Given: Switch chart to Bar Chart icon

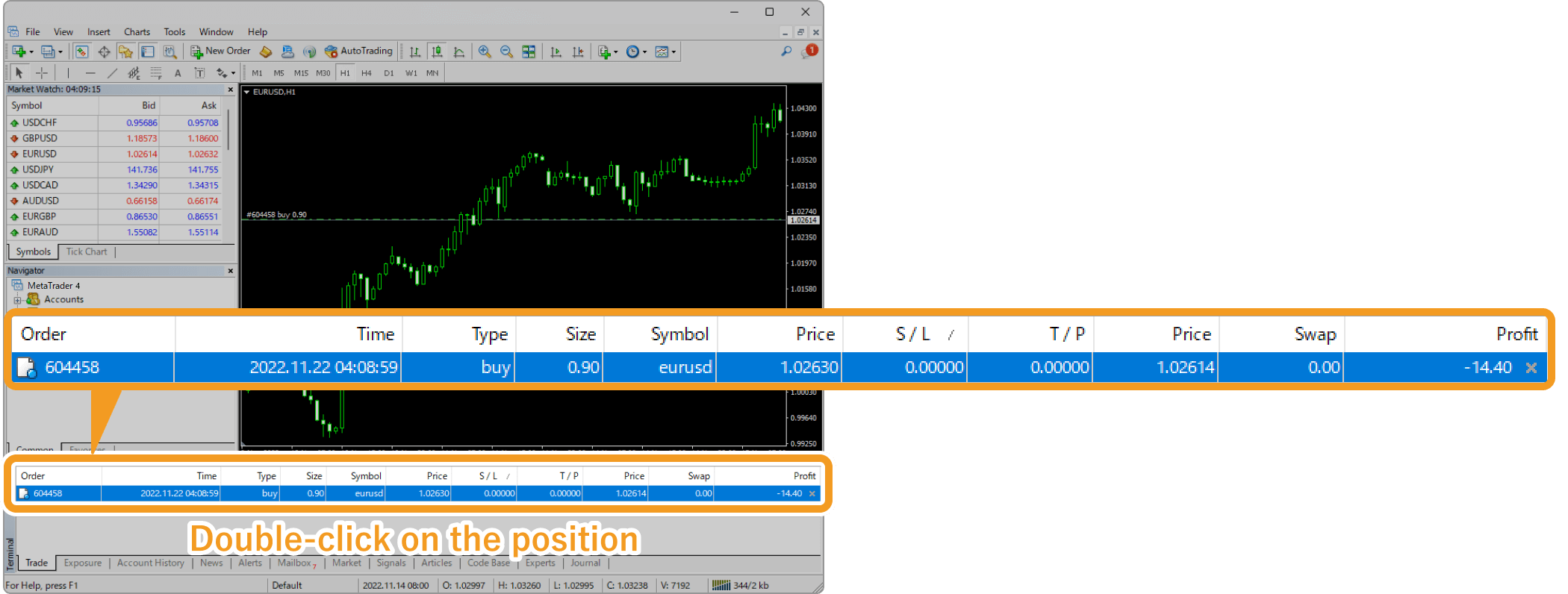Looking at the screenshot, I should pyautogui.click(x=415, y=51).
